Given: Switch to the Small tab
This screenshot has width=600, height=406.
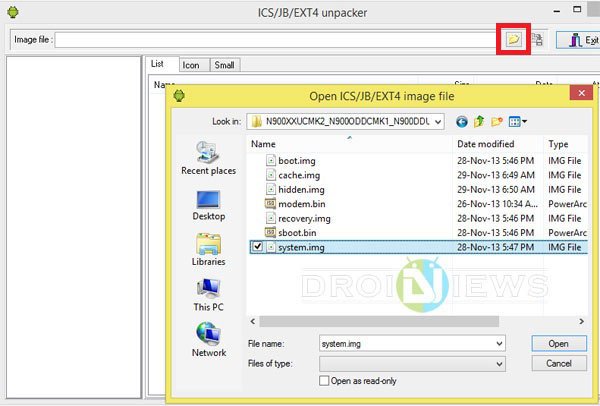Looking at the screenshot, I should (x=224, y=65).
